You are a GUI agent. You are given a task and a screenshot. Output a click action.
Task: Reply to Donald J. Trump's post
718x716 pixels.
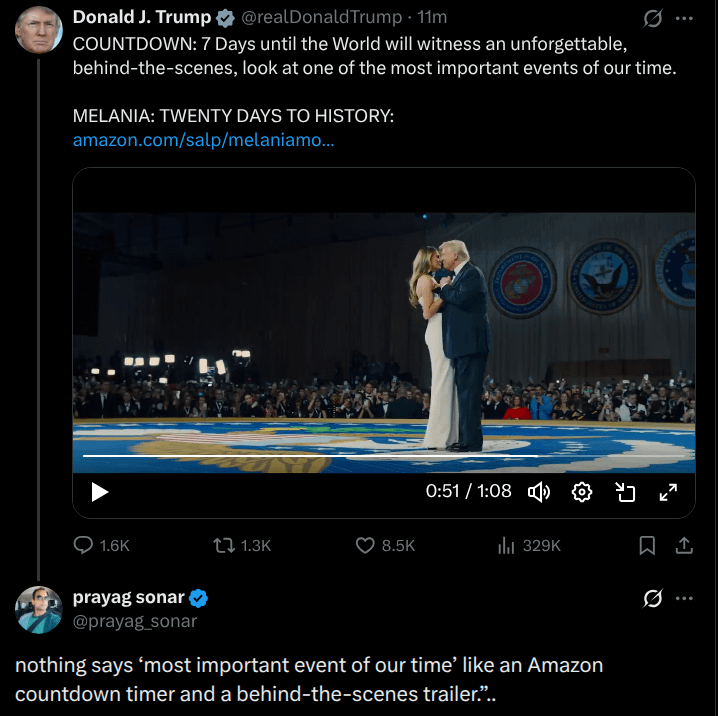84,545
